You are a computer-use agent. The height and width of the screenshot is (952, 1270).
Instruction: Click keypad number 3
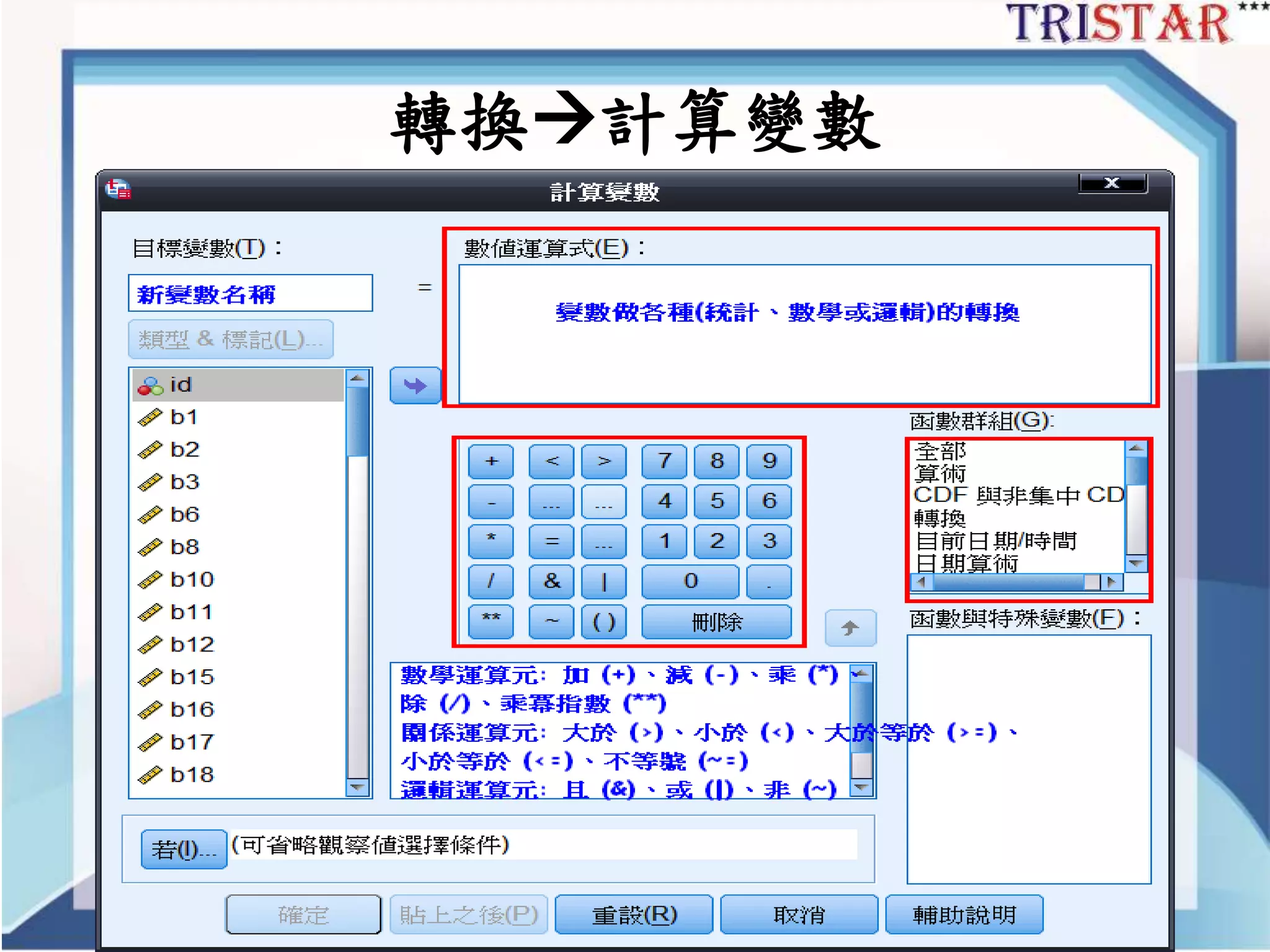(769, 541)
